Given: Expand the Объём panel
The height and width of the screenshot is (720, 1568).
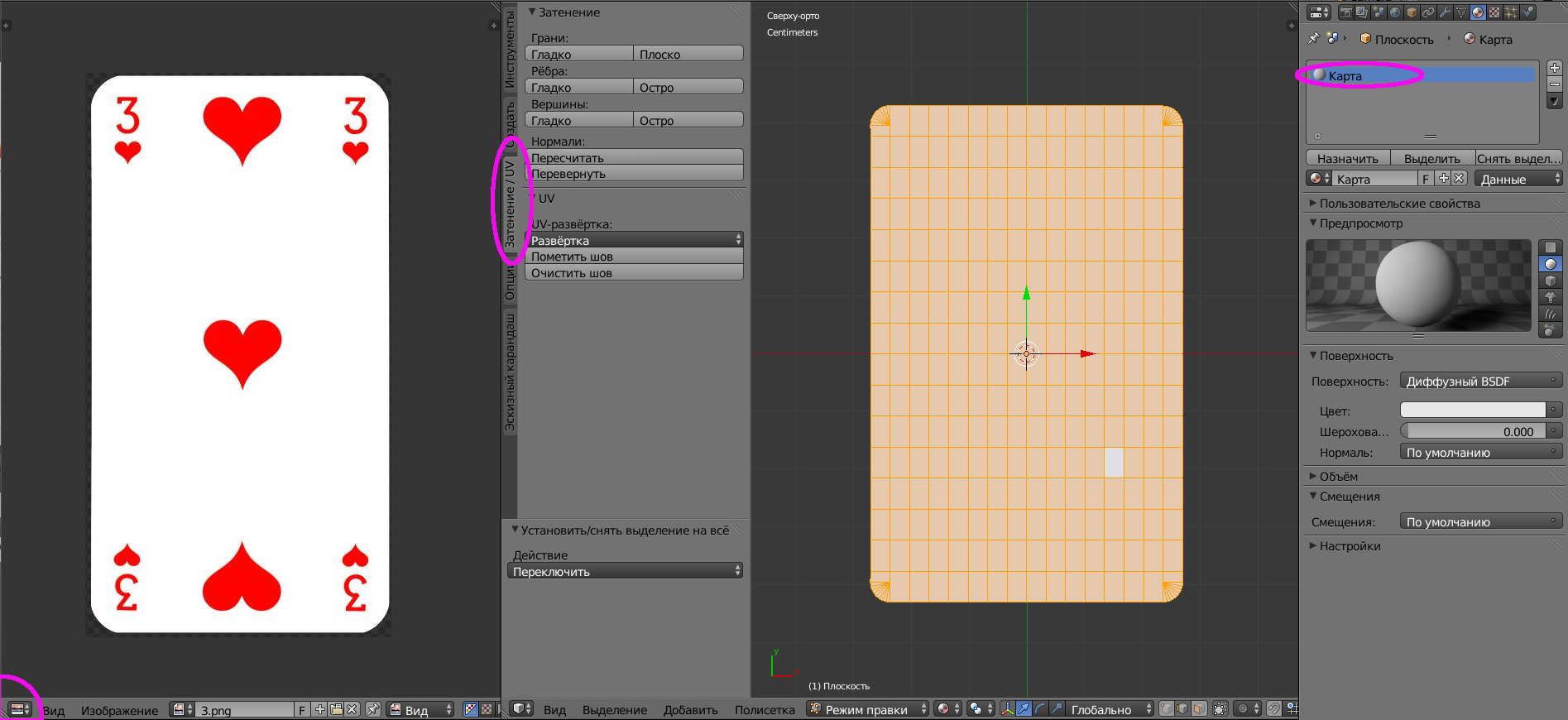Looking at the screenshot, I should 1338,477.
